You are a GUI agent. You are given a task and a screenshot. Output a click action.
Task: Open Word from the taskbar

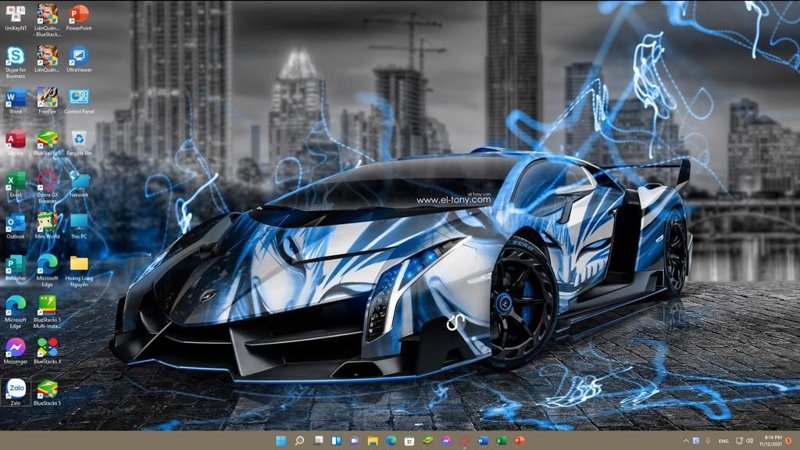coord(483,441)
